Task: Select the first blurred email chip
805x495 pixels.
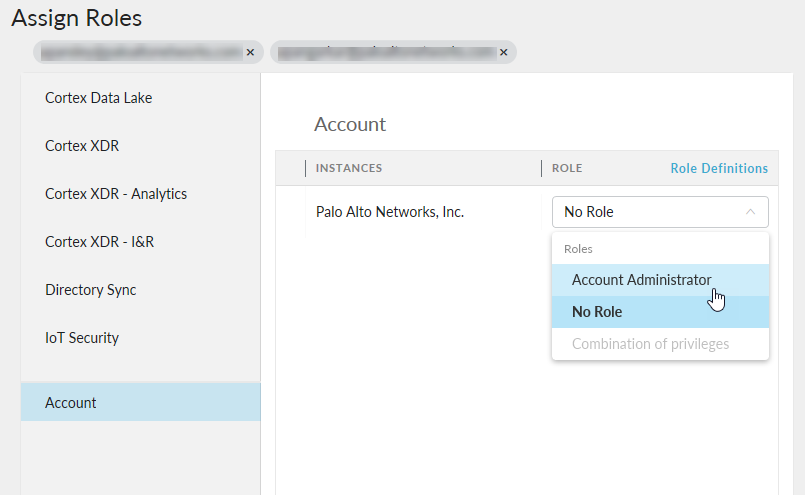Action: 140,52
